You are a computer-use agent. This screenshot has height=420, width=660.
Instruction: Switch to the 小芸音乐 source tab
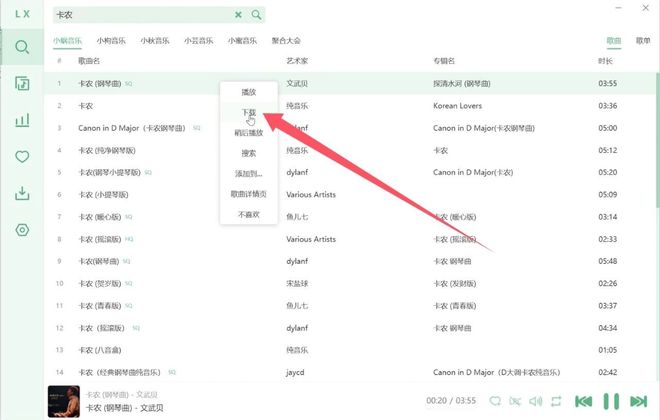[x=199, y=41]
